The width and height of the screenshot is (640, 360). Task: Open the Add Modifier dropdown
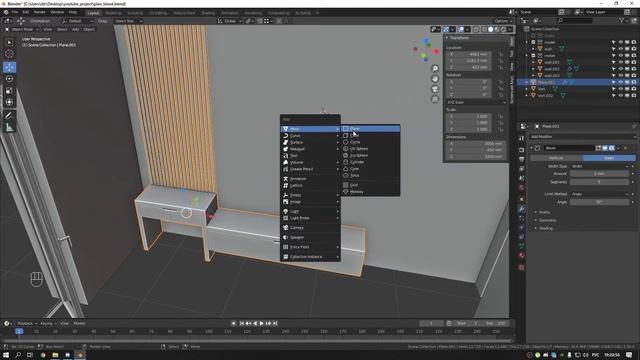point(582,137)
